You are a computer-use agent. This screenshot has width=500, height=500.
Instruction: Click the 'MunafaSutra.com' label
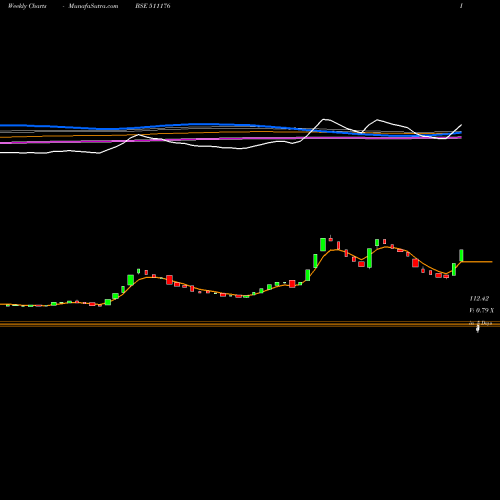pos(93,6)
